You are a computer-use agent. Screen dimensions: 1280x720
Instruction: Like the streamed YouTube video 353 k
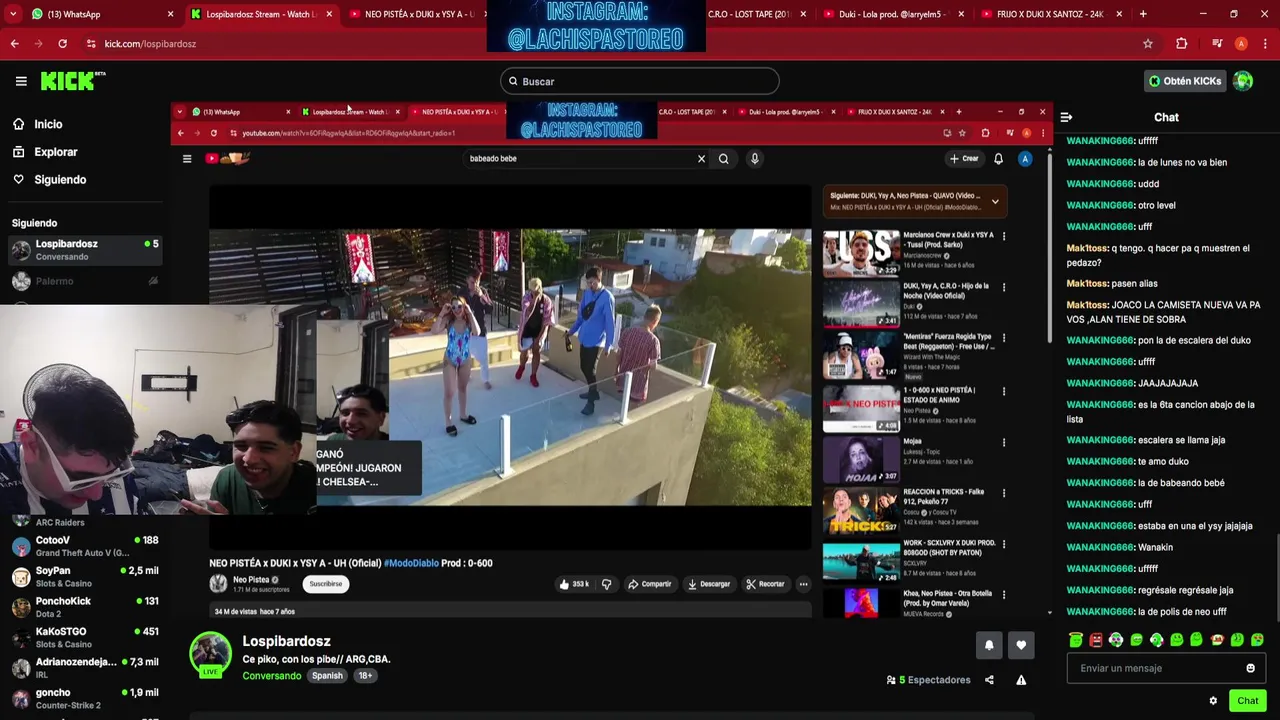pyautogui.click(x=573, y=584)
